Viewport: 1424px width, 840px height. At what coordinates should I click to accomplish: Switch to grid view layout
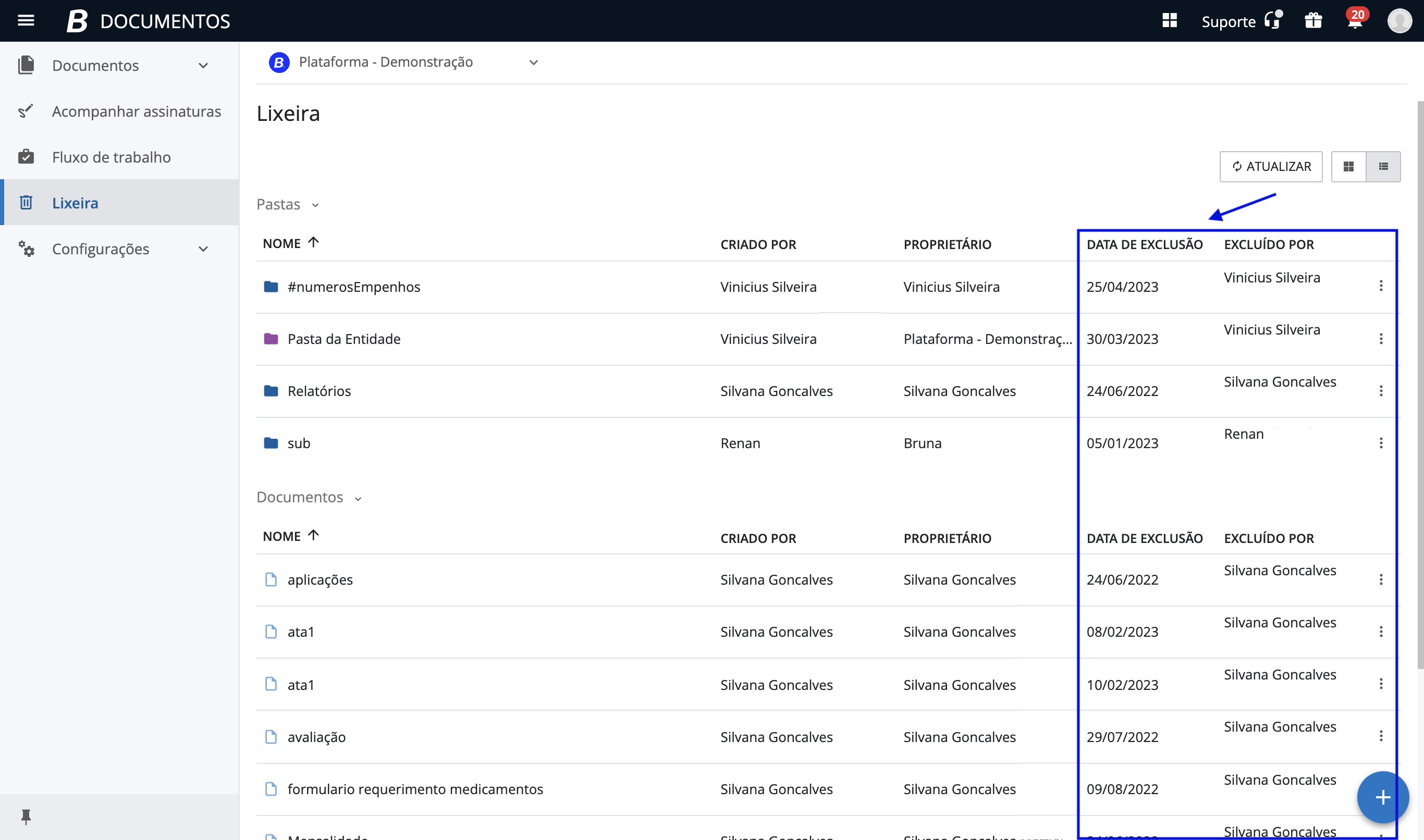(1349, 166)
